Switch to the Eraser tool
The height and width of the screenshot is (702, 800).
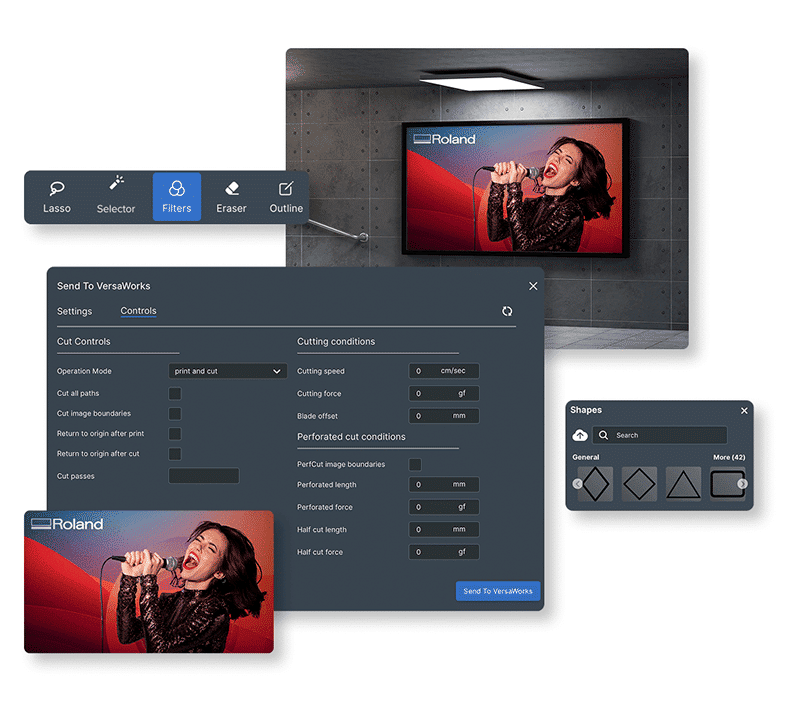[x=231, y=196]
